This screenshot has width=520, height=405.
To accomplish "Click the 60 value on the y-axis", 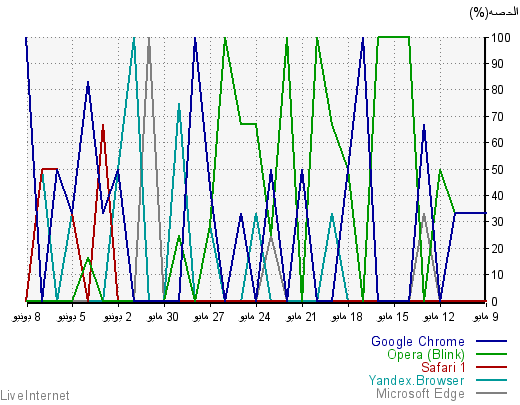I will (x=497, y=143).
